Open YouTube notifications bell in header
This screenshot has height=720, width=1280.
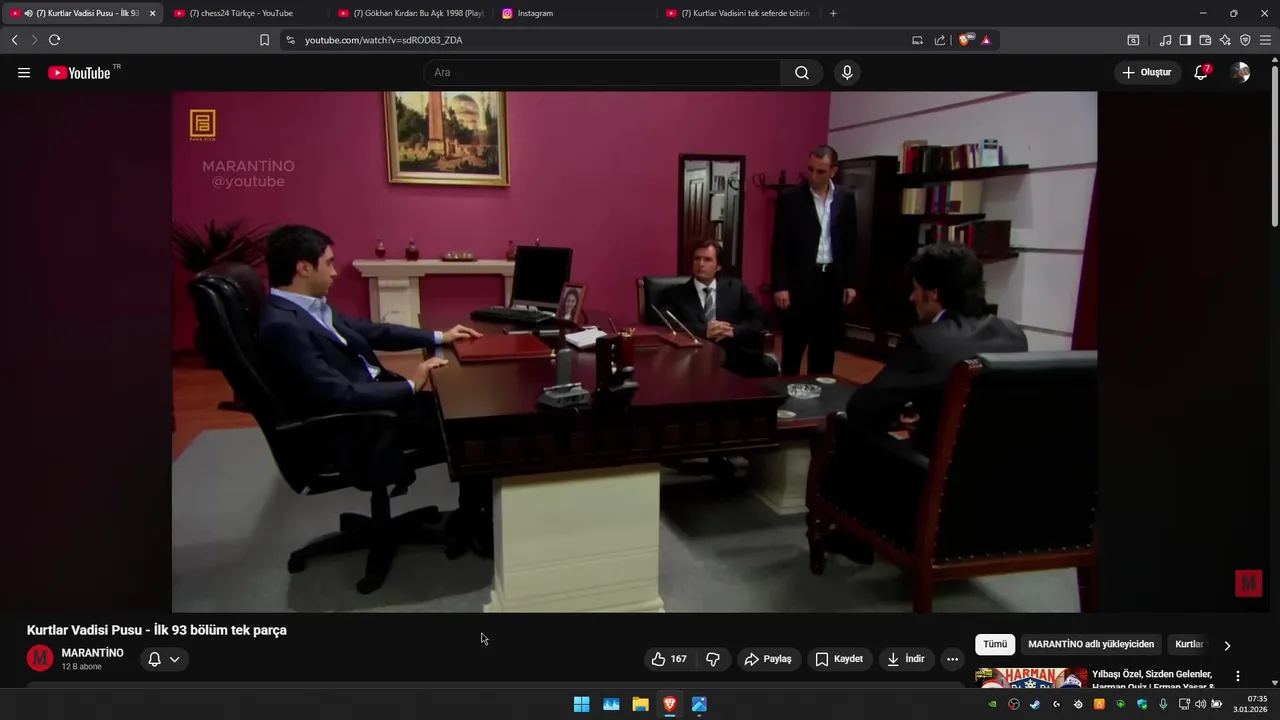(x=1202, y=72)
